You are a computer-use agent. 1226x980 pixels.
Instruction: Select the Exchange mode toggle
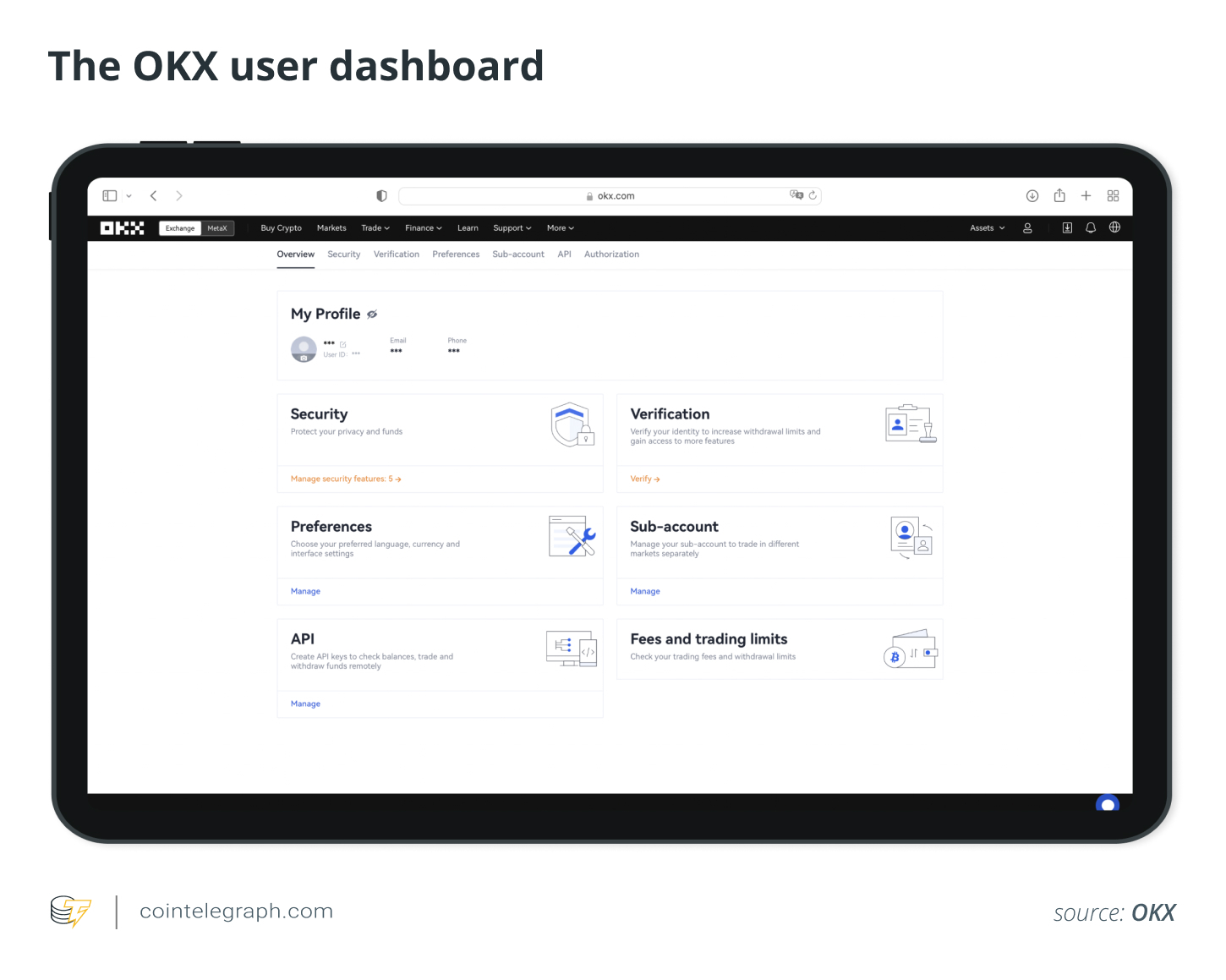[180, 228]
